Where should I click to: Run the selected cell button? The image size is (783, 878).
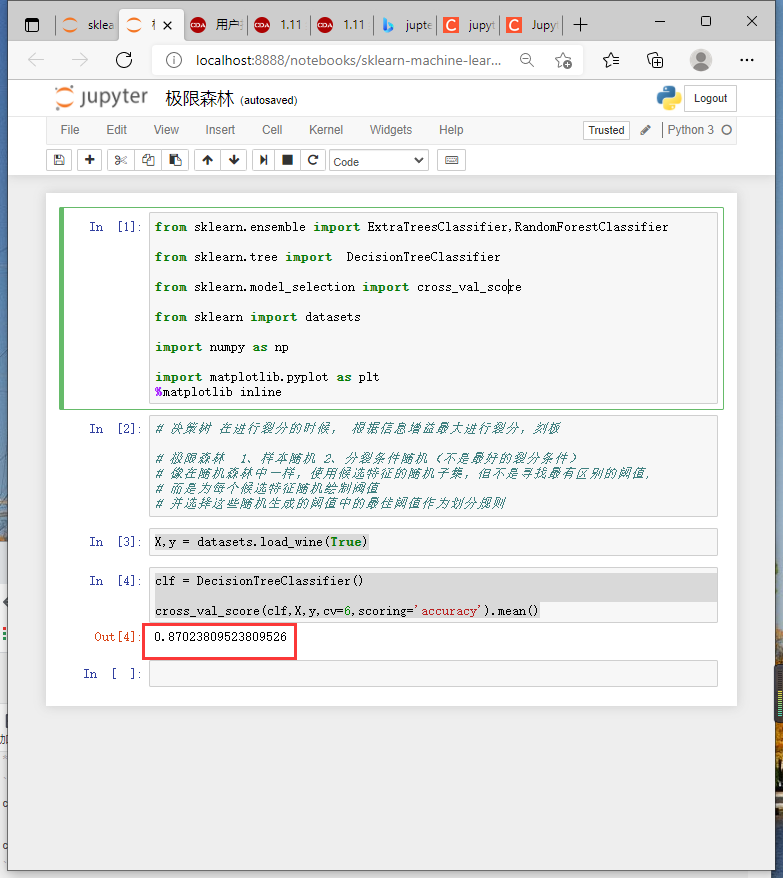[x=263, y=160]
